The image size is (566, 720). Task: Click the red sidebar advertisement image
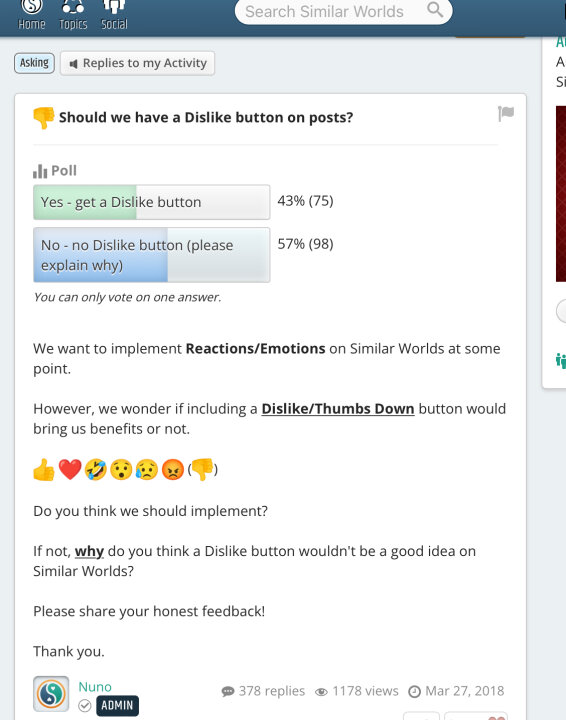click(560, 194)
